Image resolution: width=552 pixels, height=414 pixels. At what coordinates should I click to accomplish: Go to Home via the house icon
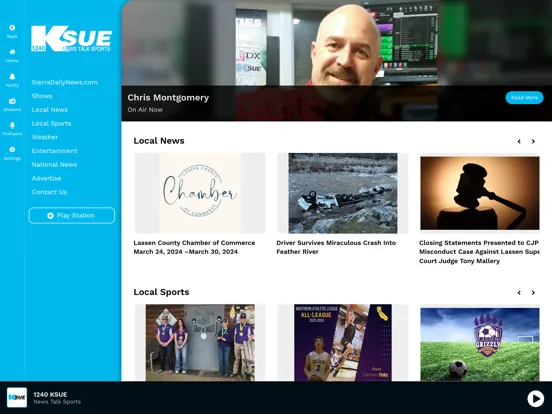click(12, 52)
